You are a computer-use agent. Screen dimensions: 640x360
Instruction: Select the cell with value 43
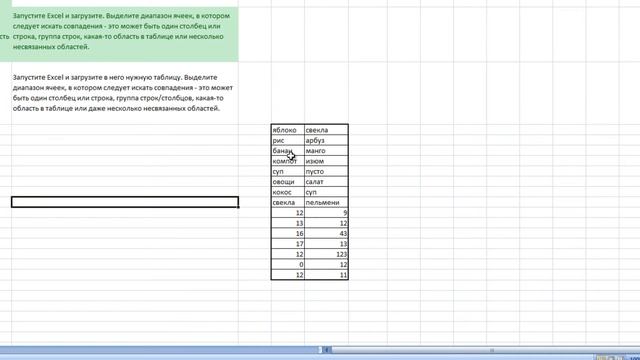pos(326,233)
